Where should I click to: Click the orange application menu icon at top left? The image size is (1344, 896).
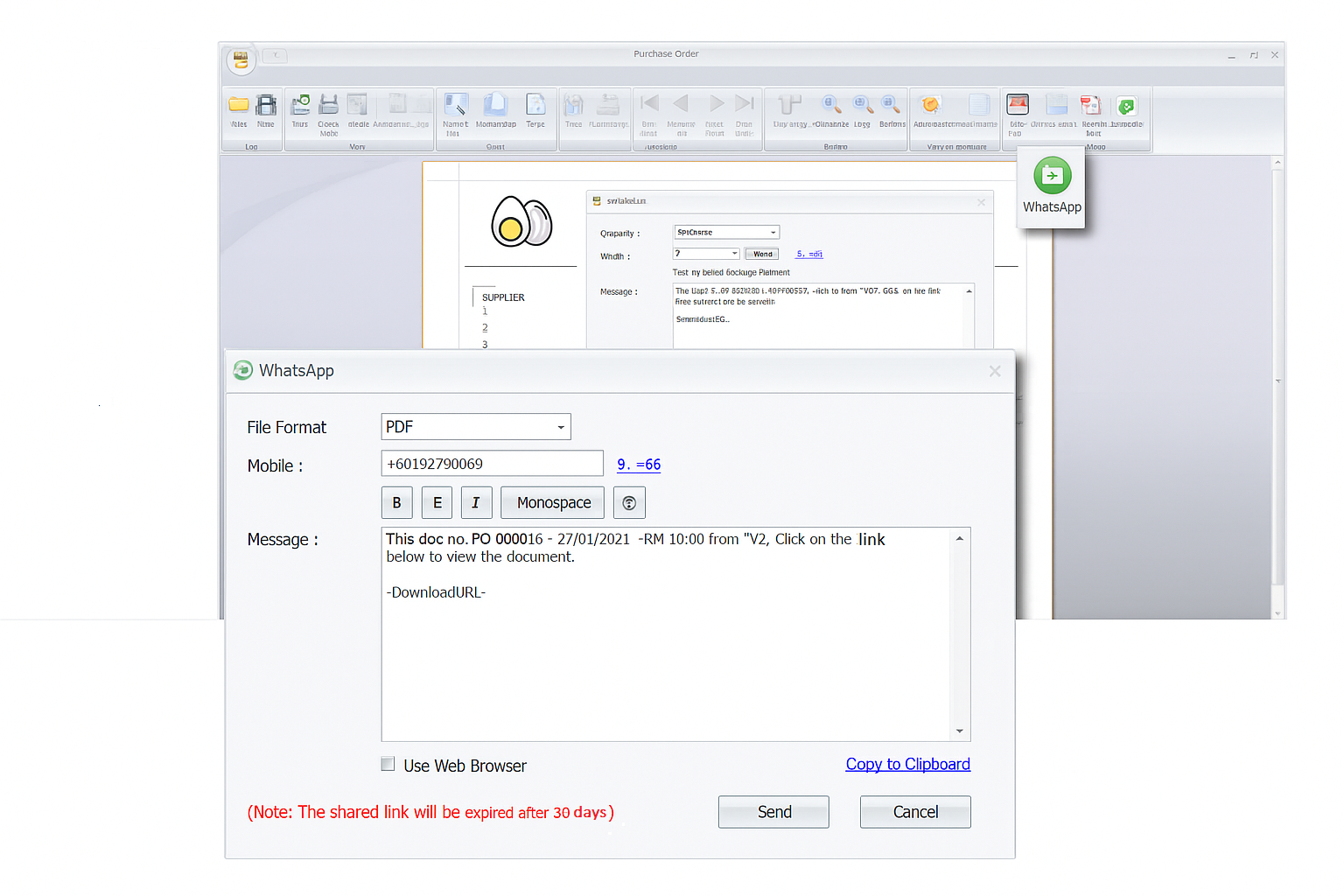tap(240, 59)
